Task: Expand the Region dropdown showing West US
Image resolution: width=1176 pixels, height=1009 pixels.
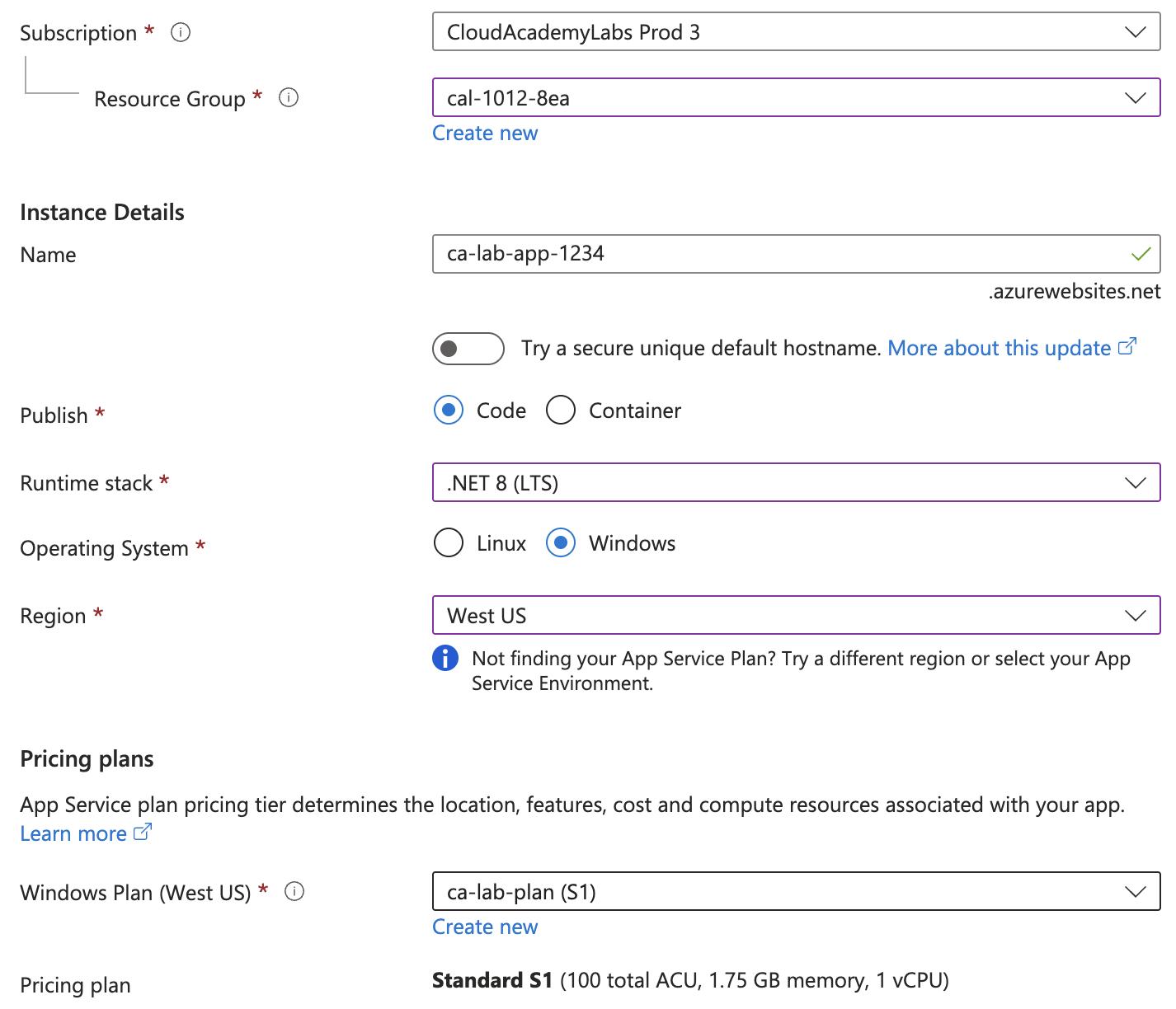Action: (x=796, y=616)
